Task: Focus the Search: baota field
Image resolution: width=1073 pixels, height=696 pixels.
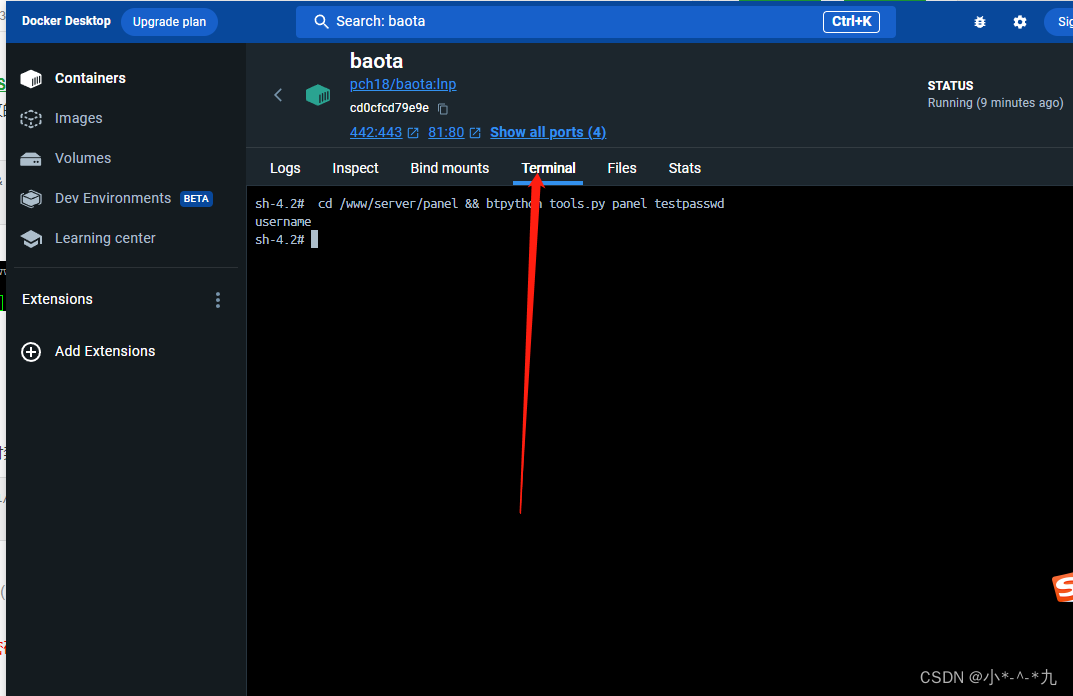Action: 595,22
